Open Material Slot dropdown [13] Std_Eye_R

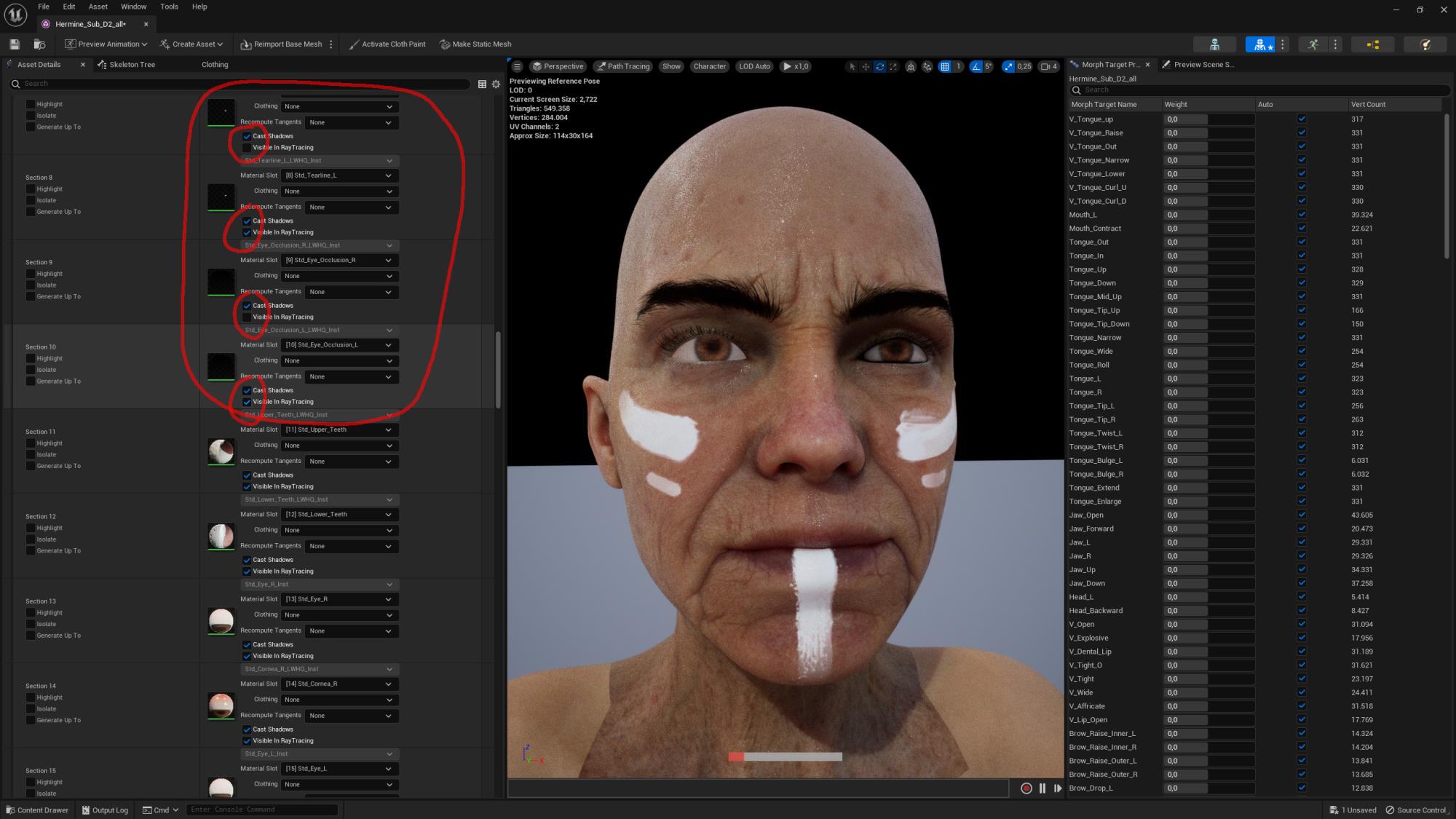pyautogui.click(x=340, y=600)
